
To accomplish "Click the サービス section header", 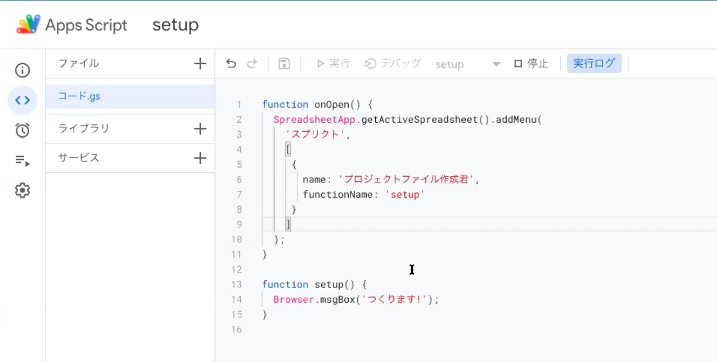I will [x=78, y=158].
